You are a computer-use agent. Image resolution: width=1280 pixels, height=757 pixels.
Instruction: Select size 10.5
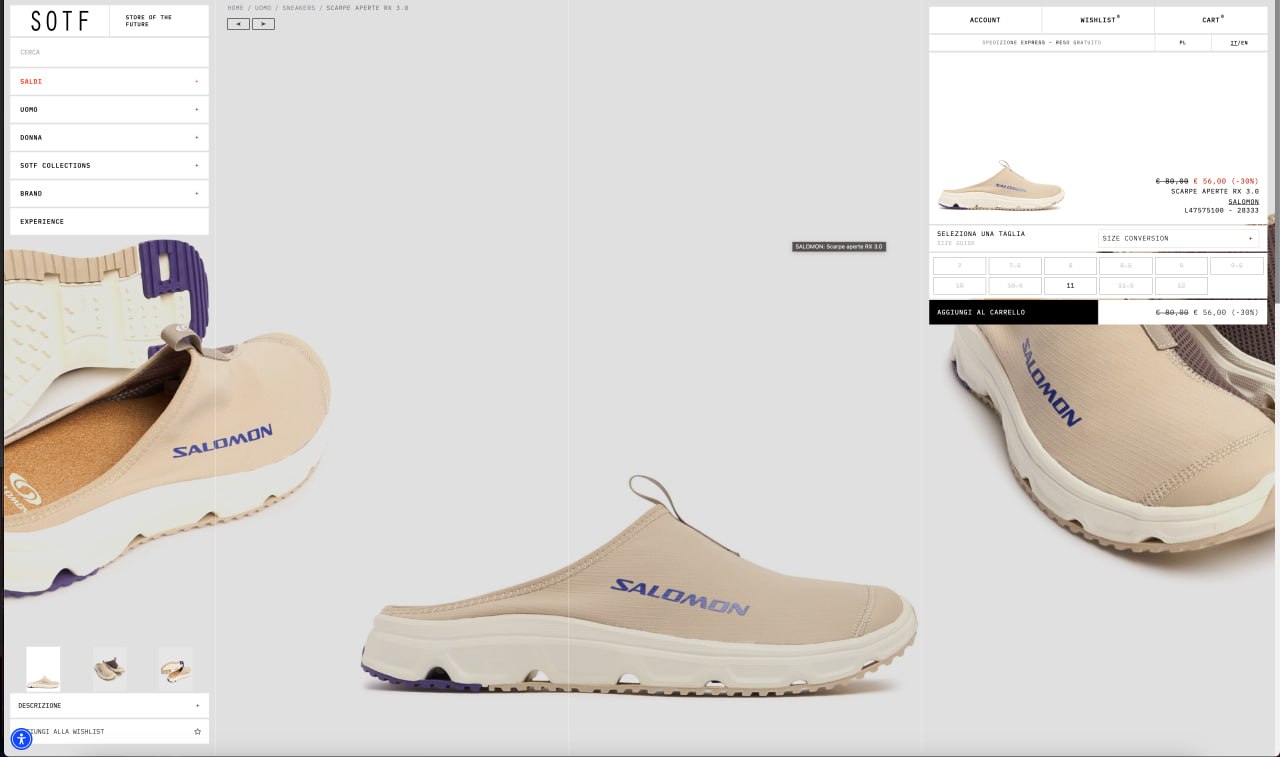[1015, 286]
